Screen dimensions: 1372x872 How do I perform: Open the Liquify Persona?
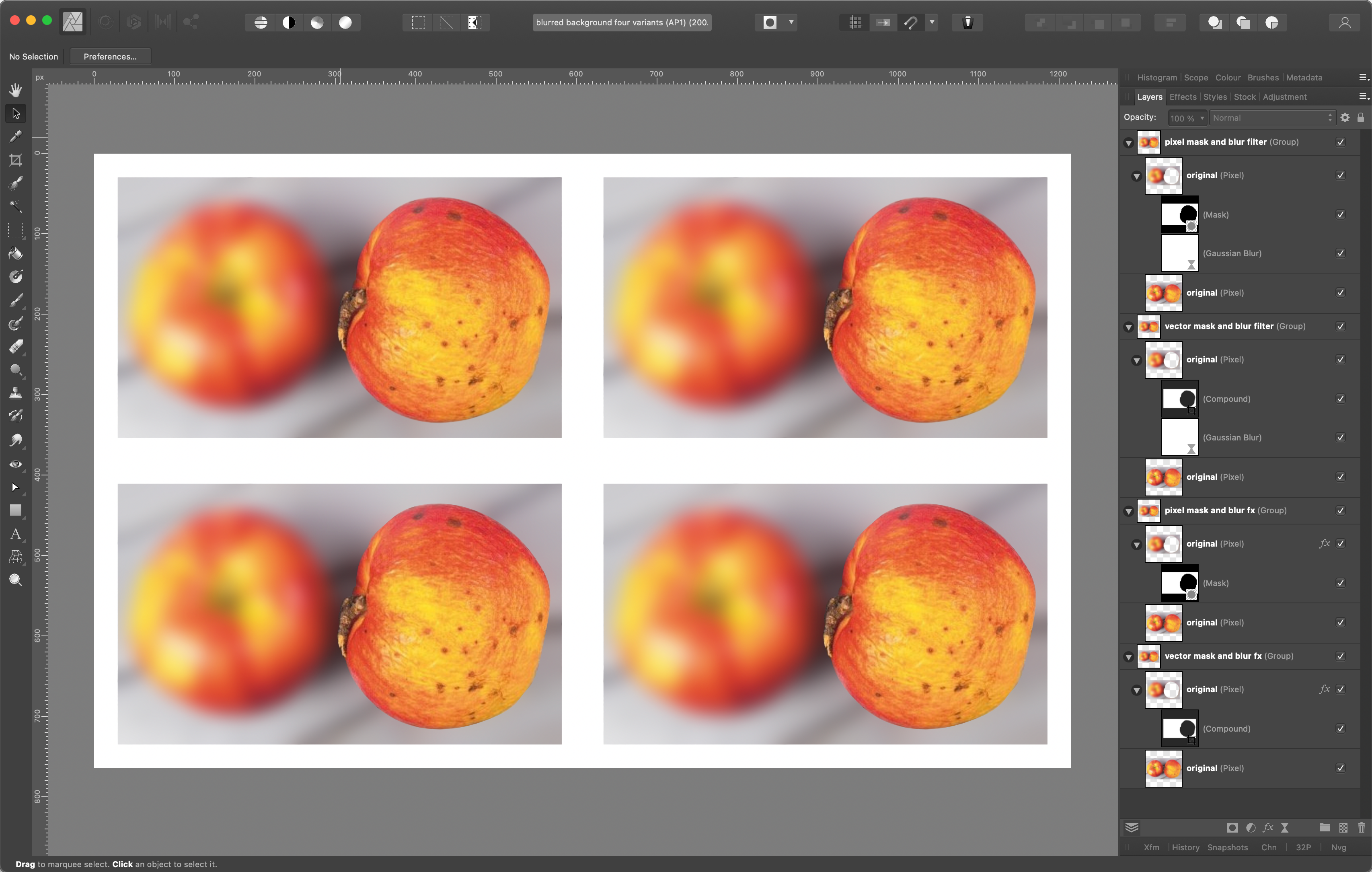pos(105,22)
